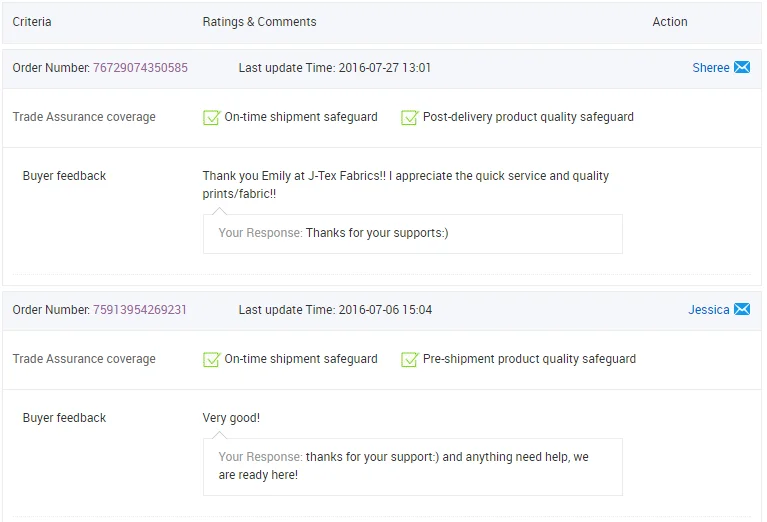
Task: Click the response box mentioning 'anything need help'
Action: click(412, 466)
